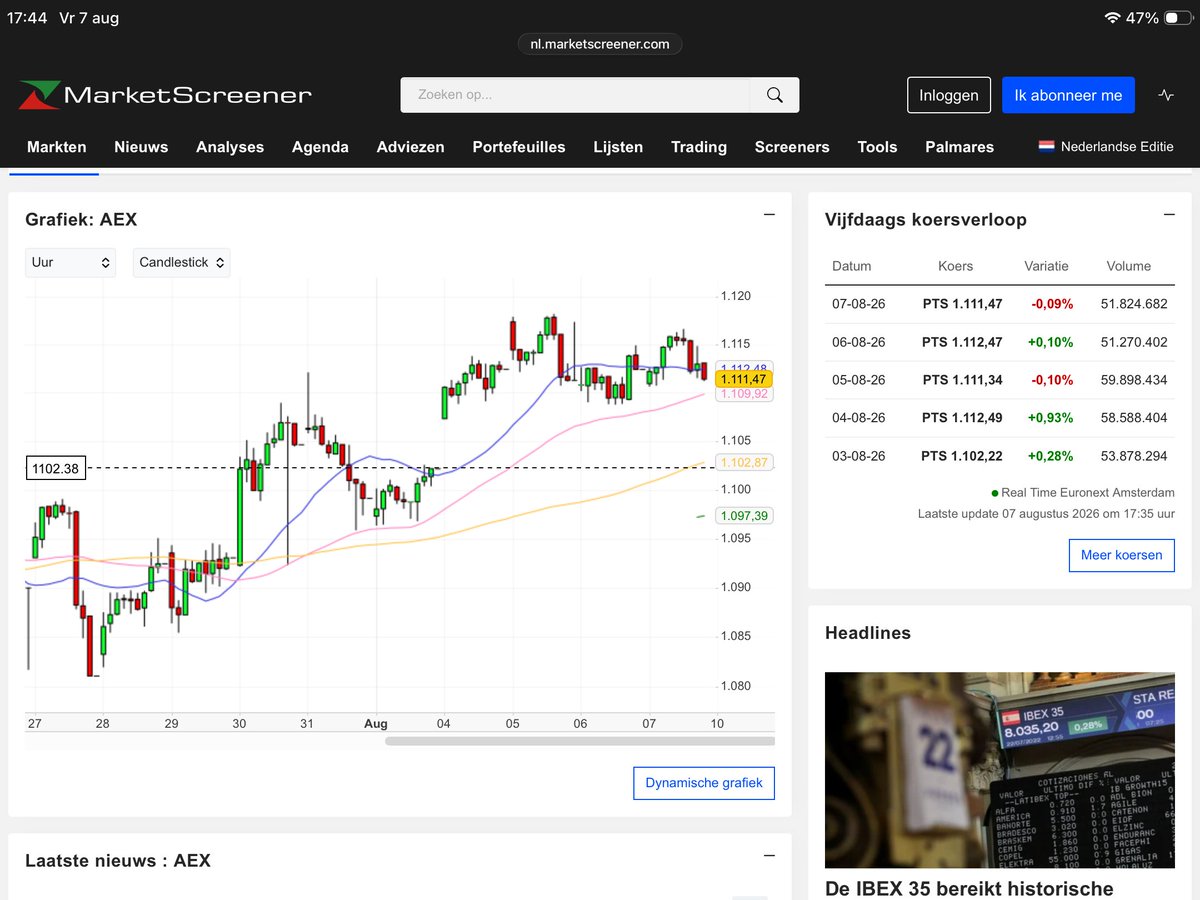Click the 53.878.294 volume cell
The width and height of the screenshot is (1200, 900).
(x=1134, y=456)
